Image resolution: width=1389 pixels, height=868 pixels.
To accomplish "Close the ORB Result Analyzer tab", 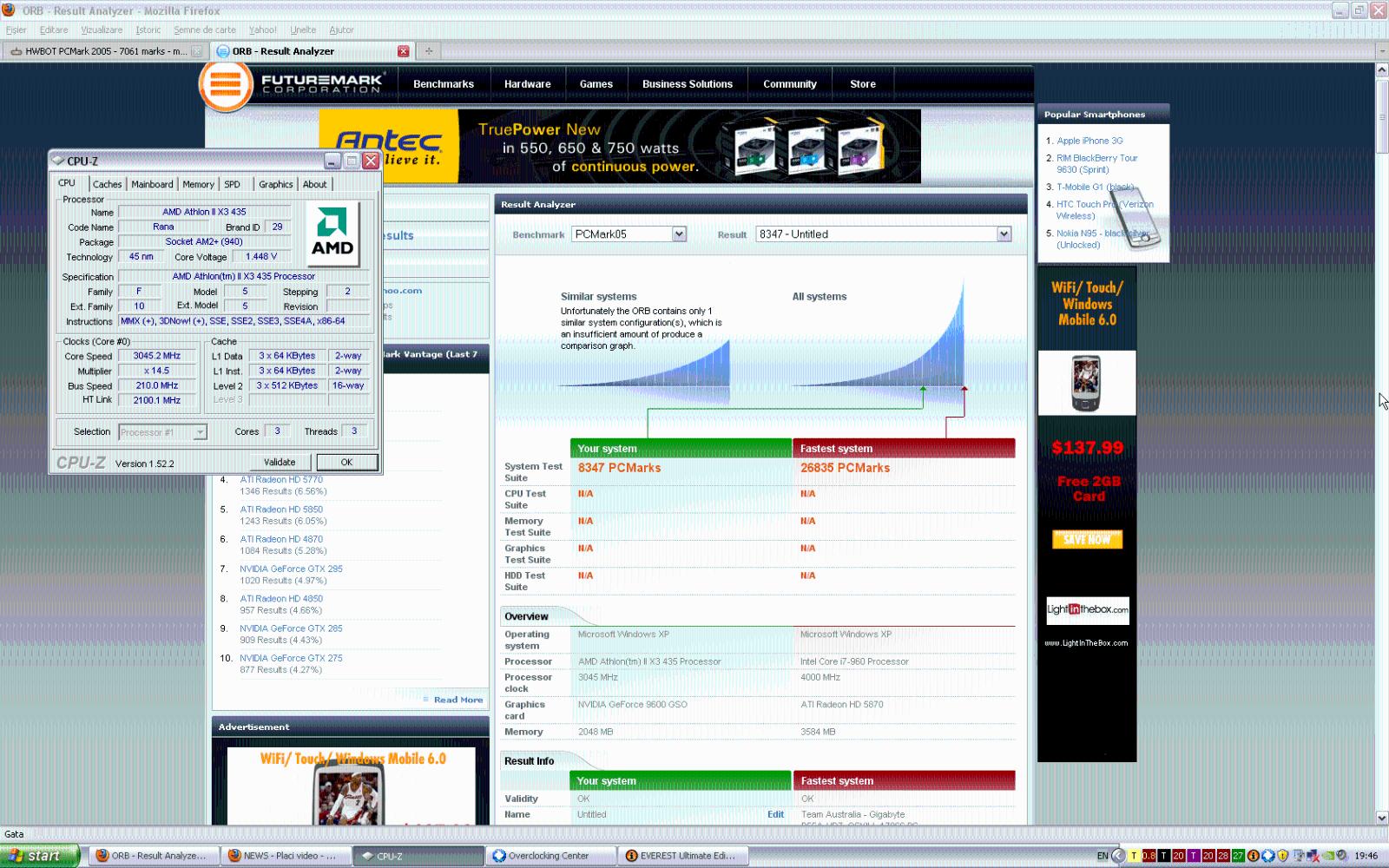I will click(403, 51).
